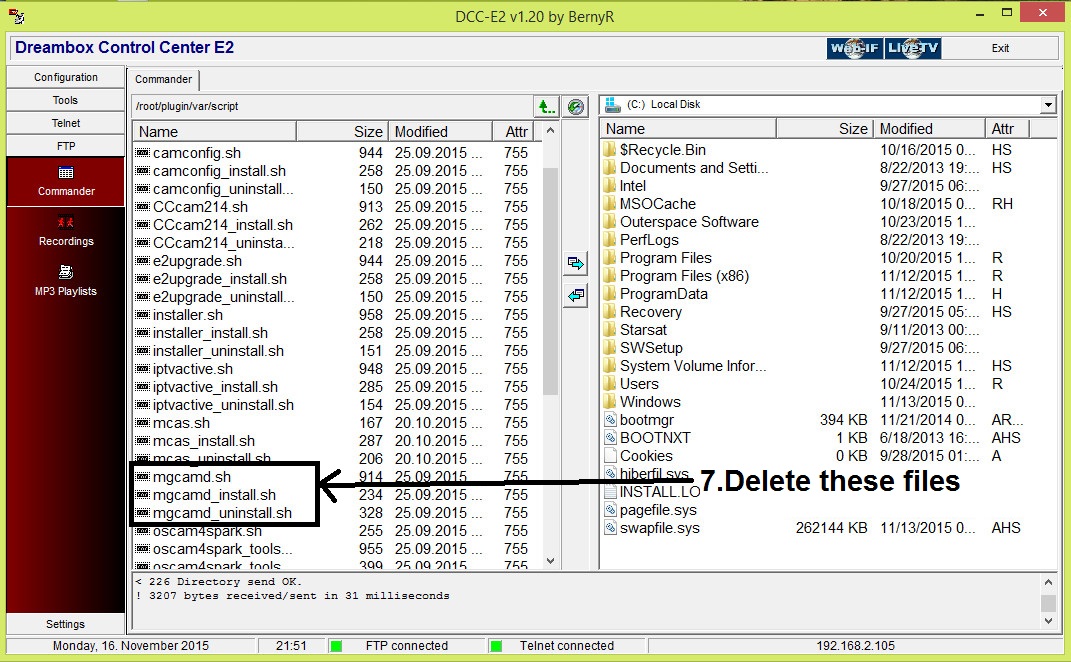This screenshot has width=1071, height=662.
Task: Select the BOOTNXT file icon
Action: [x=611, y=438]
